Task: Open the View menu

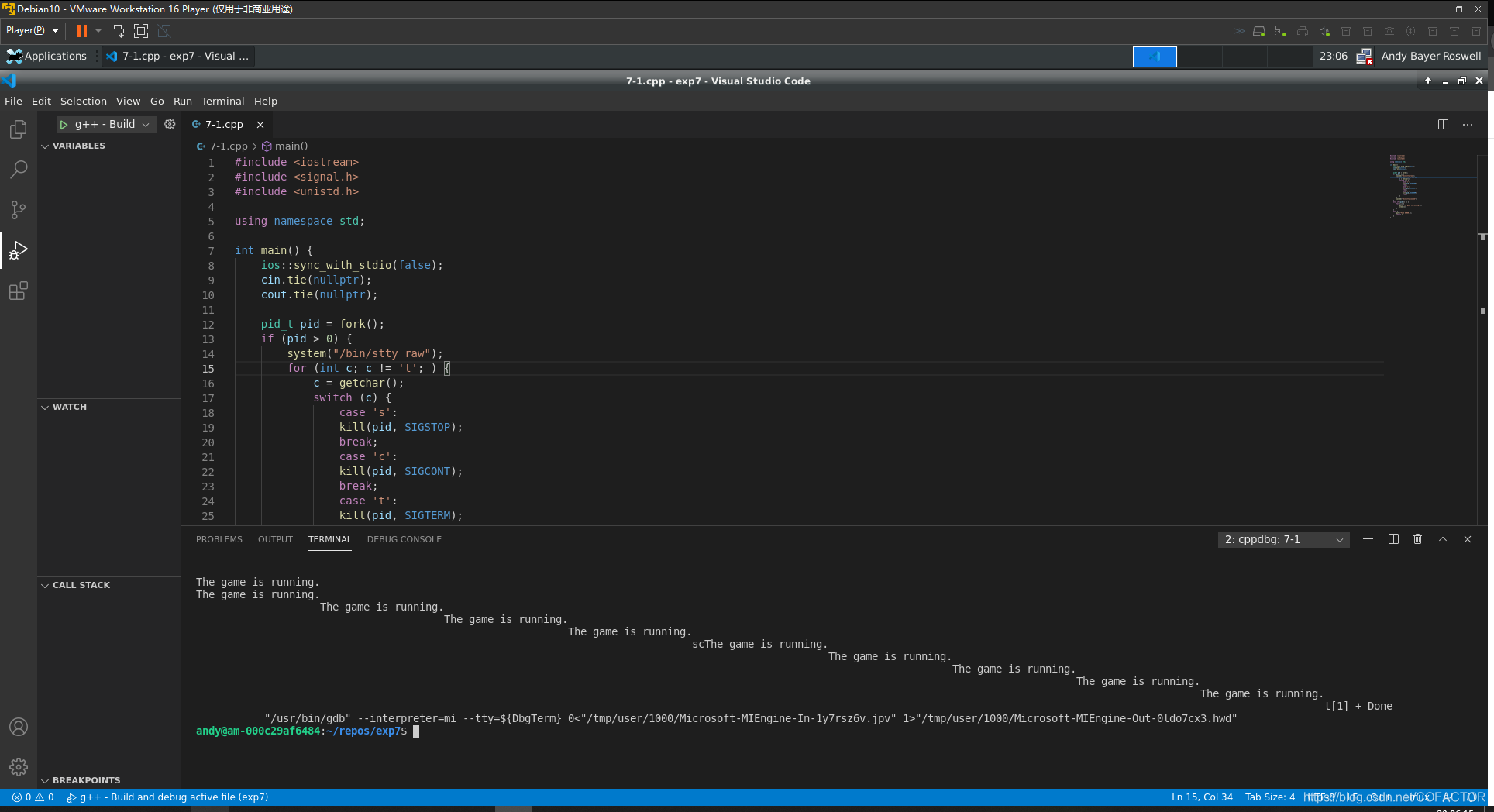Action: 129,101
